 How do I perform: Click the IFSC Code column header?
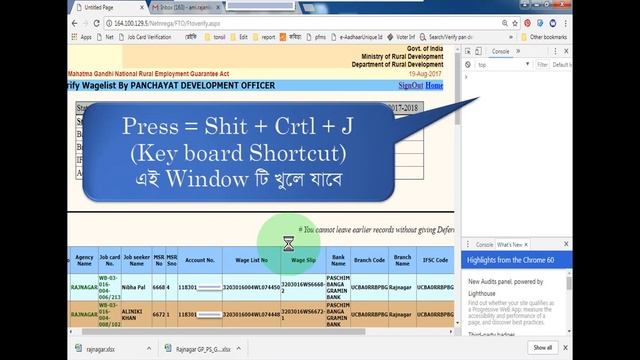435,260
